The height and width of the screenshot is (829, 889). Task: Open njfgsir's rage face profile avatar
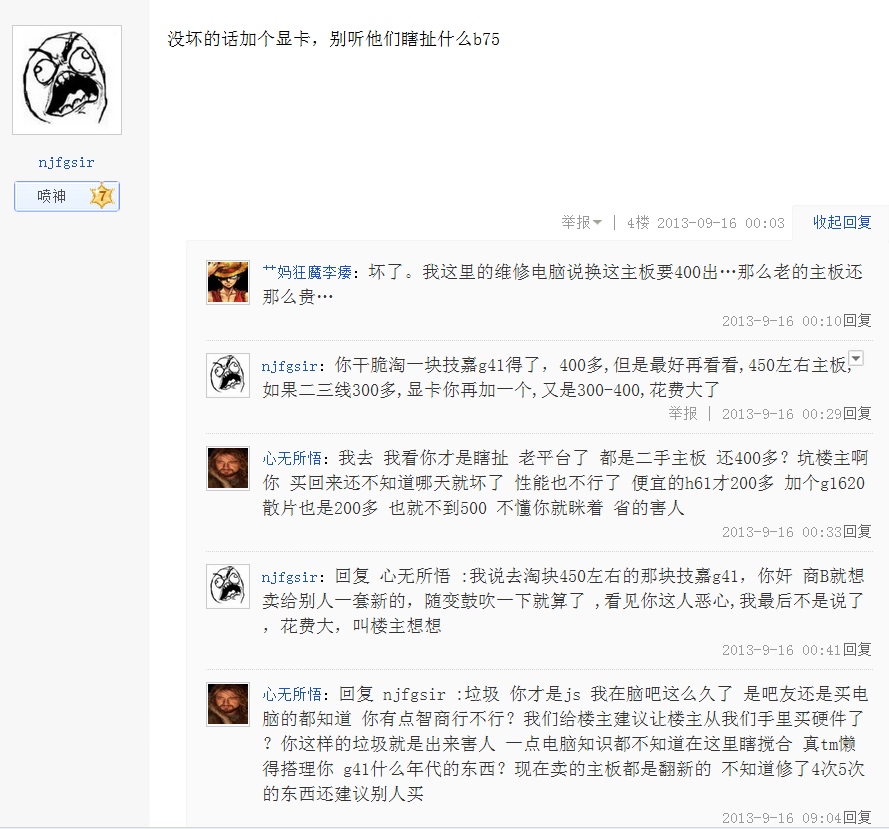[x=67, y=80]
